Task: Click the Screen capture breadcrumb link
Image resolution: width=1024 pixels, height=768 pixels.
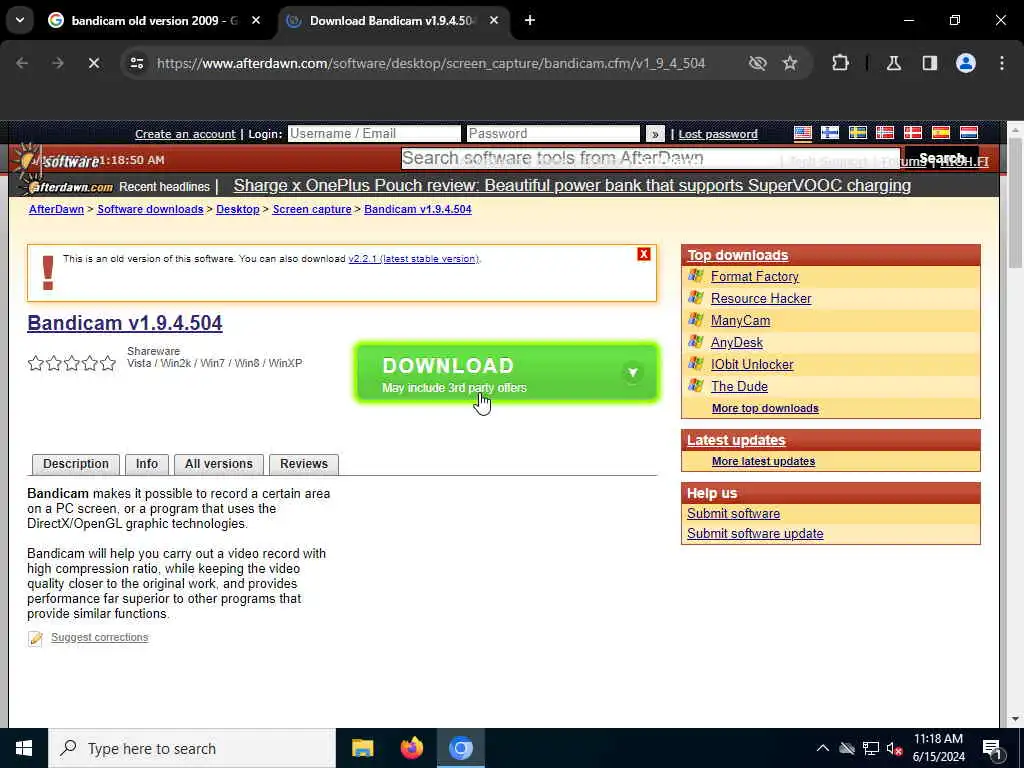Action: 312,209
